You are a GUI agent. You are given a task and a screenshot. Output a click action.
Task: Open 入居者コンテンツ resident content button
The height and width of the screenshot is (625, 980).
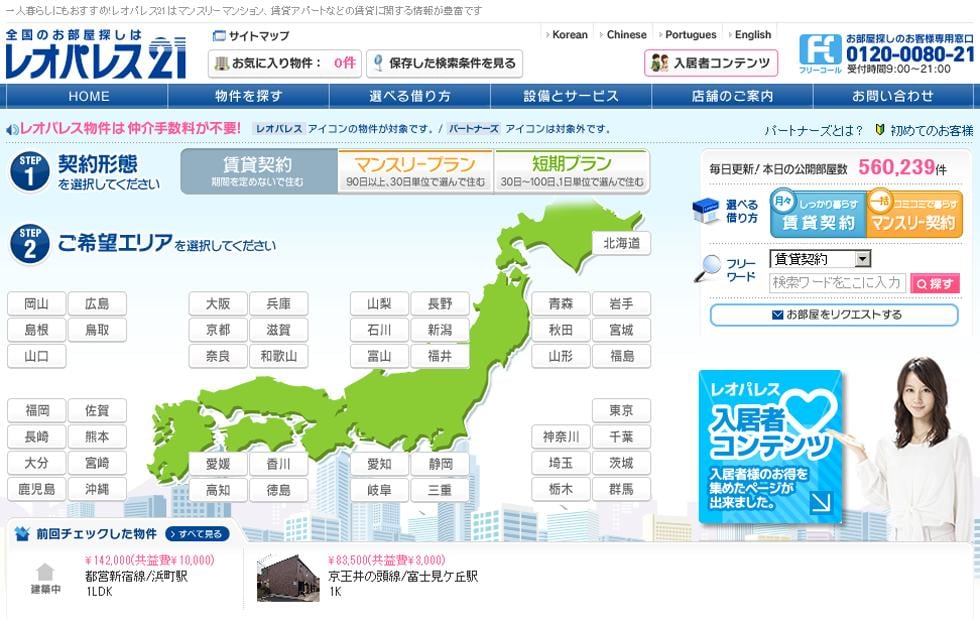(x=711, y=63)
